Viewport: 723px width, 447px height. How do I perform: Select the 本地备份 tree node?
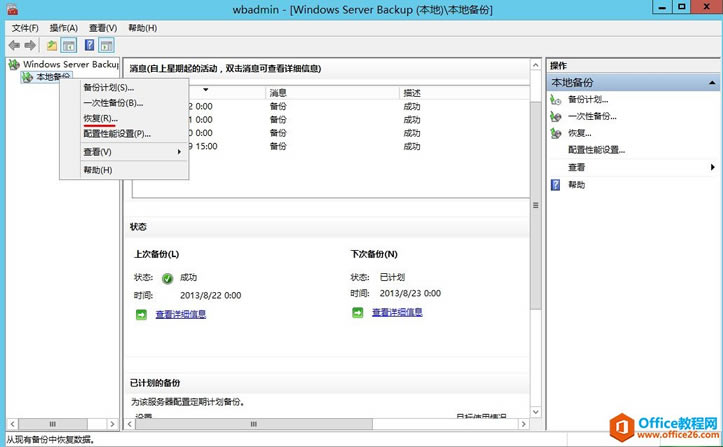[53, 77]
